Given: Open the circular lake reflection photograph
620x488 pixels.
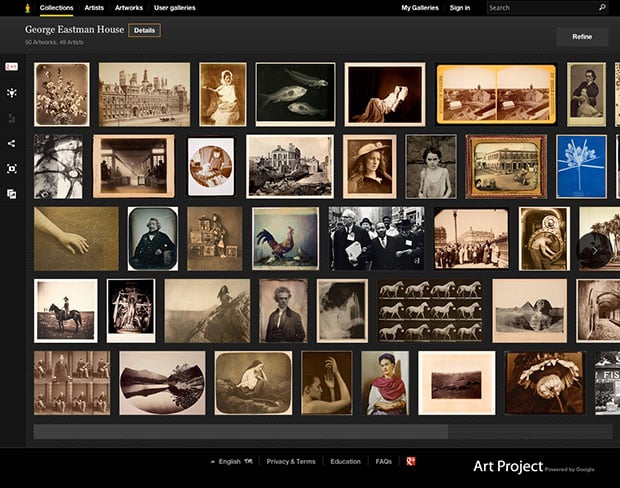Looking at the screenshot, I should pos(163,383).
